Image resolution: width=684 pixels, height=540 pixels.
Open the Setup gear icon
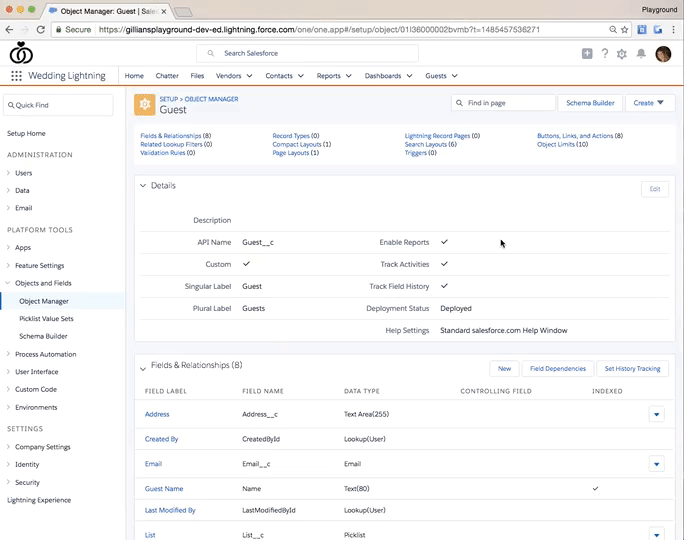[x=622, y=54]
